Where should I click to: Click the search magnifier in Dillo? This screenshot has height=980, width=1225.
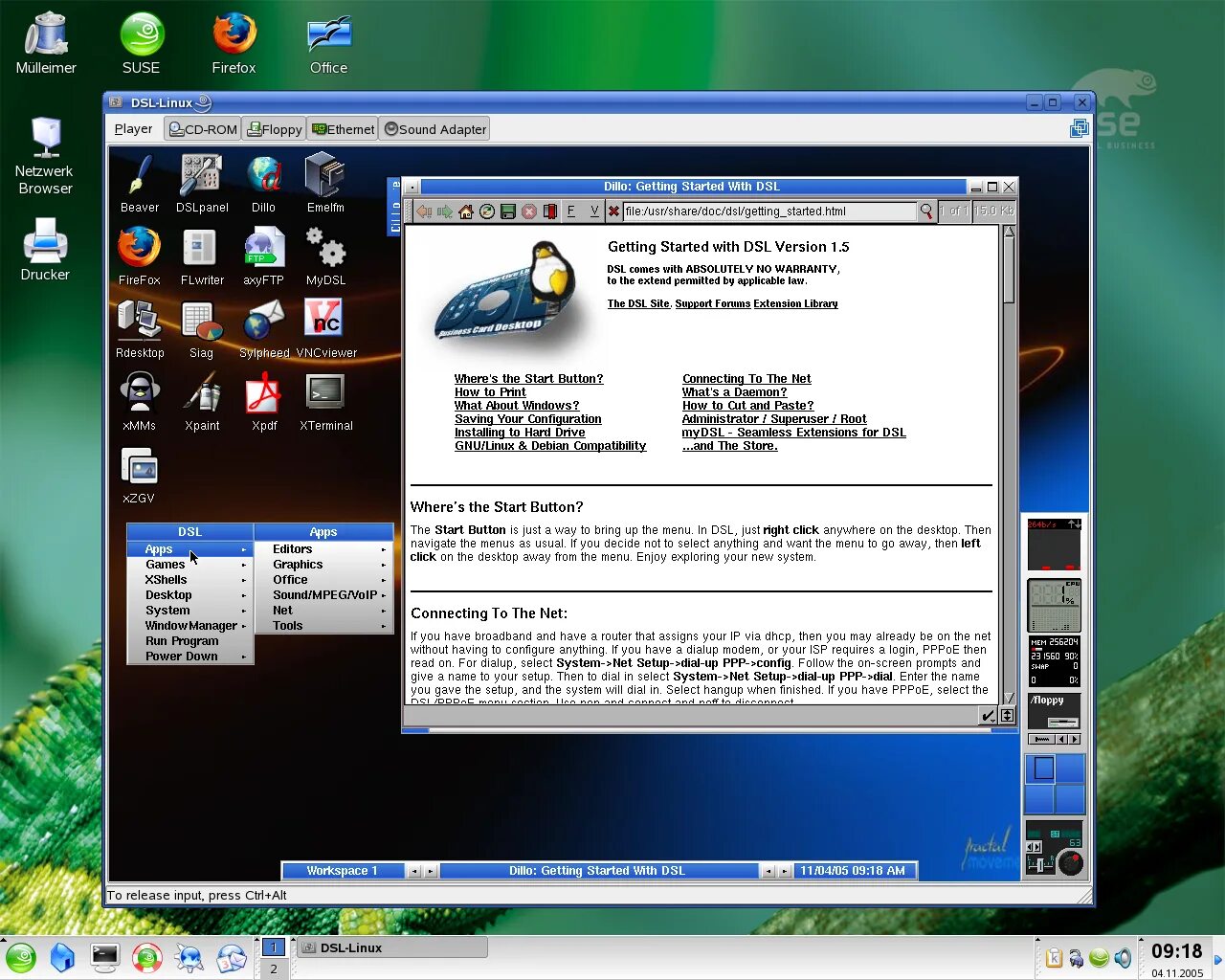(926, 212)
